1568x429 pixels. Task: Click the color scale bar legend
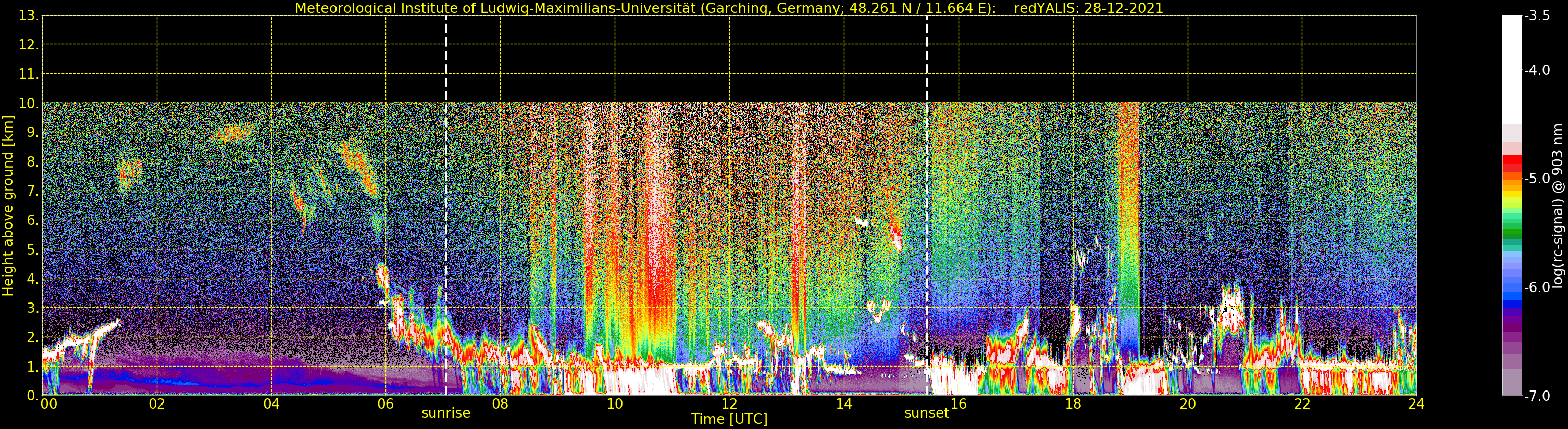[1512, 206]
